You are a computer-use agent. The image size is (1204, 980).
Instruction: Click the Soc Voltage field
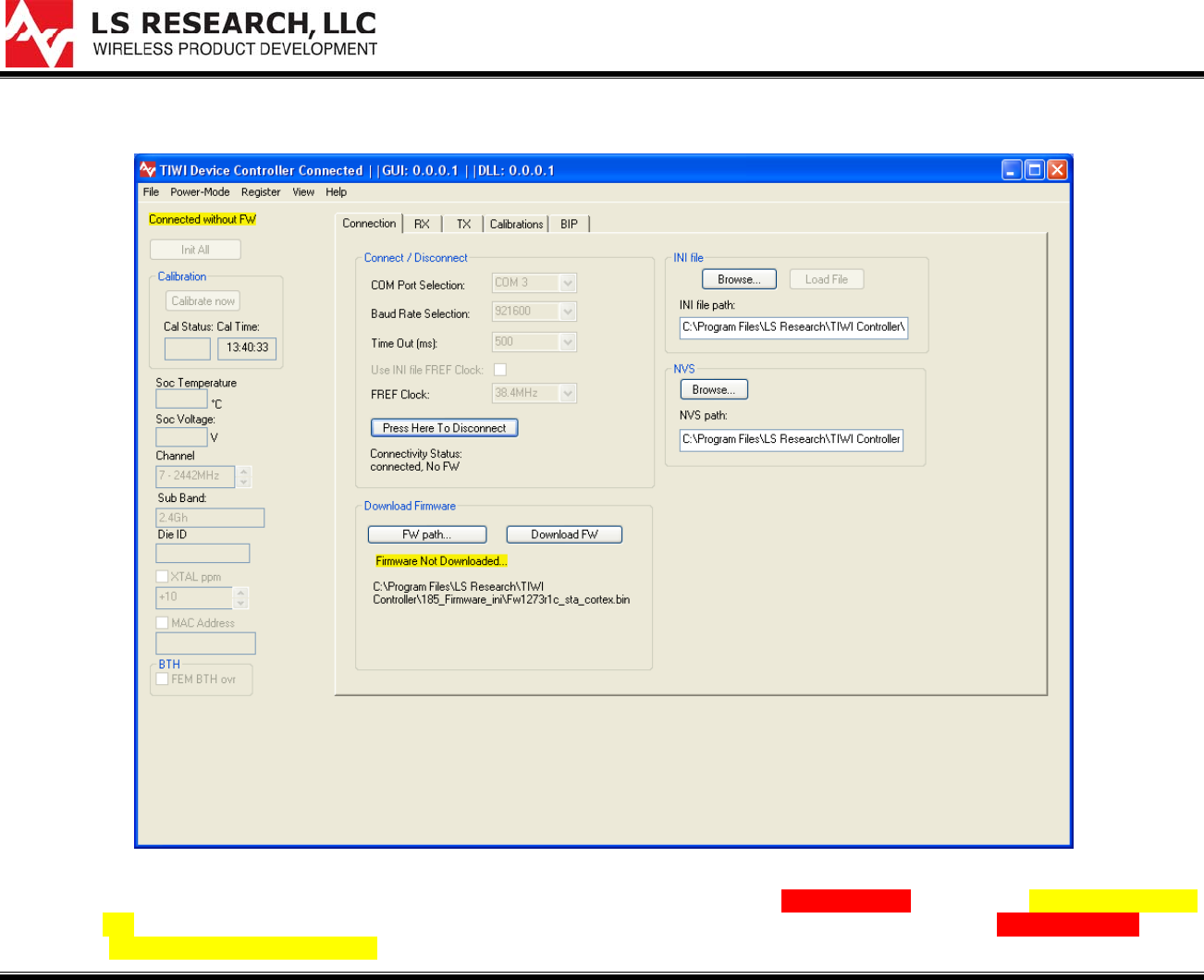point(181,436)
